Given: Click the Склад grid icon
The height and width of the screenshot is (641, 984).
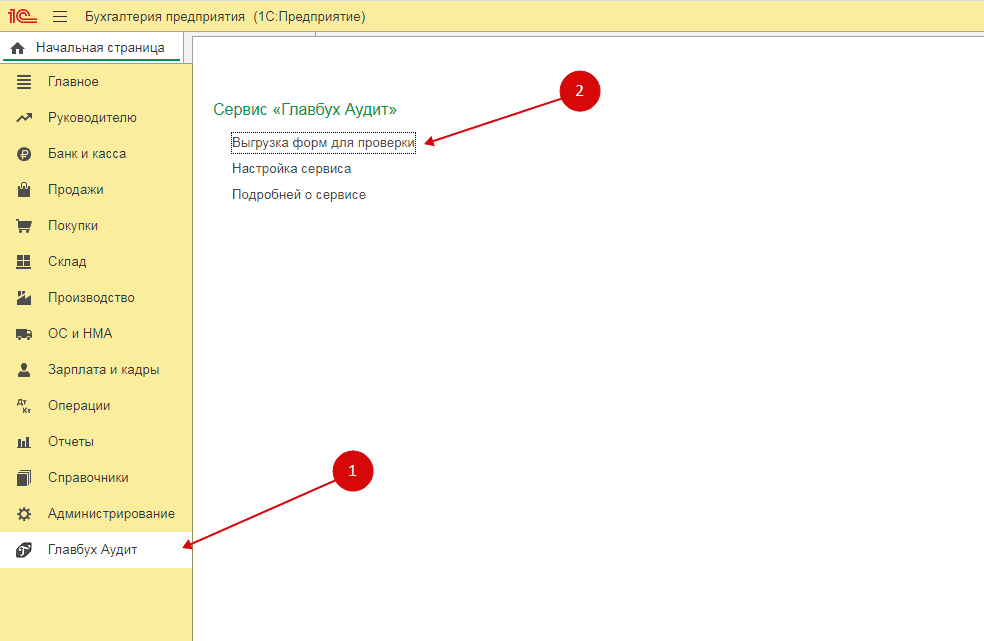Looking at the screenshot, I should pyautogui.click(x=25, y=262).
